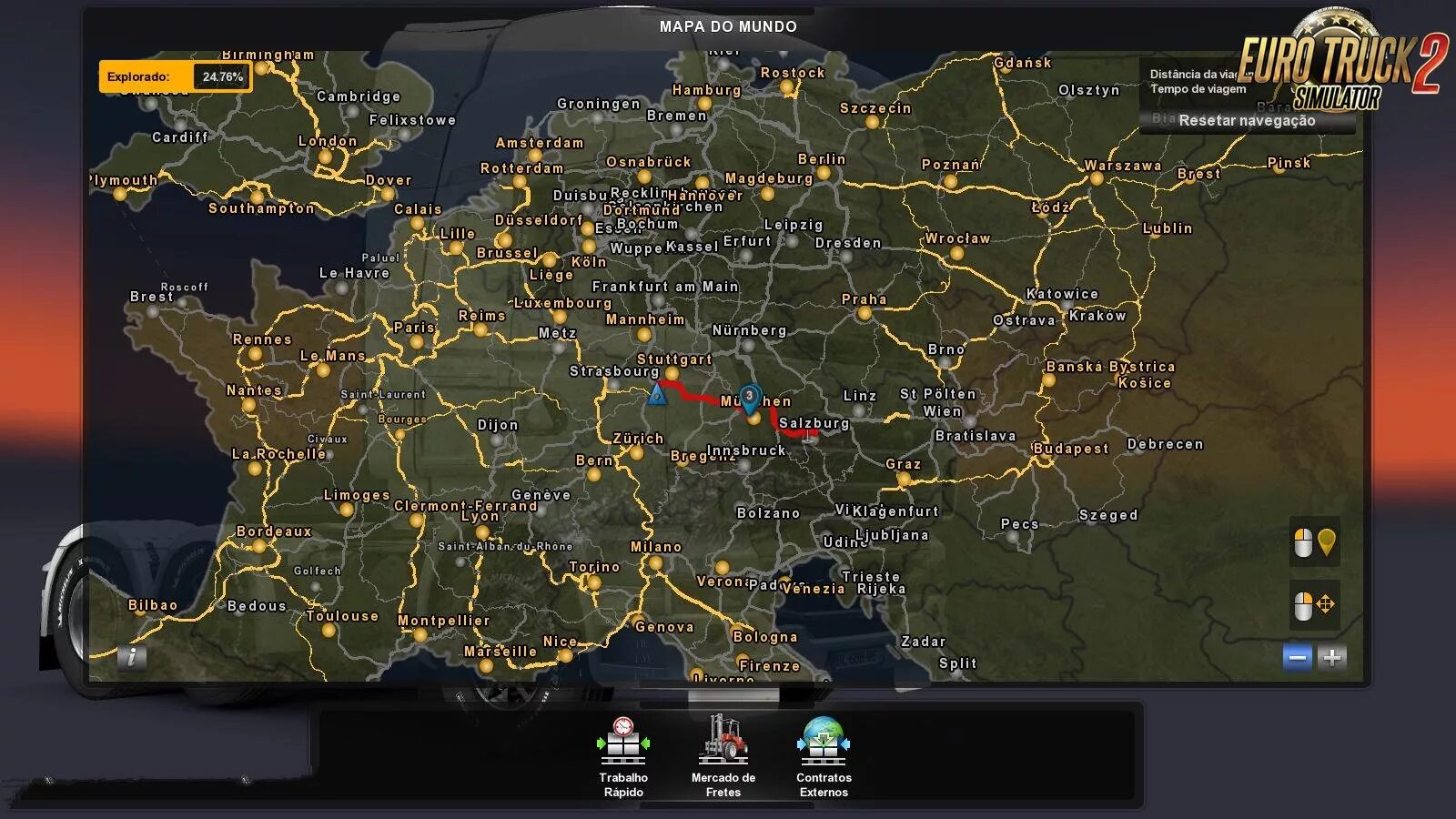This screenshot has width=1456, height=819.
Task: Click the Rostock city marker
Action: click(x=787, y=87)
